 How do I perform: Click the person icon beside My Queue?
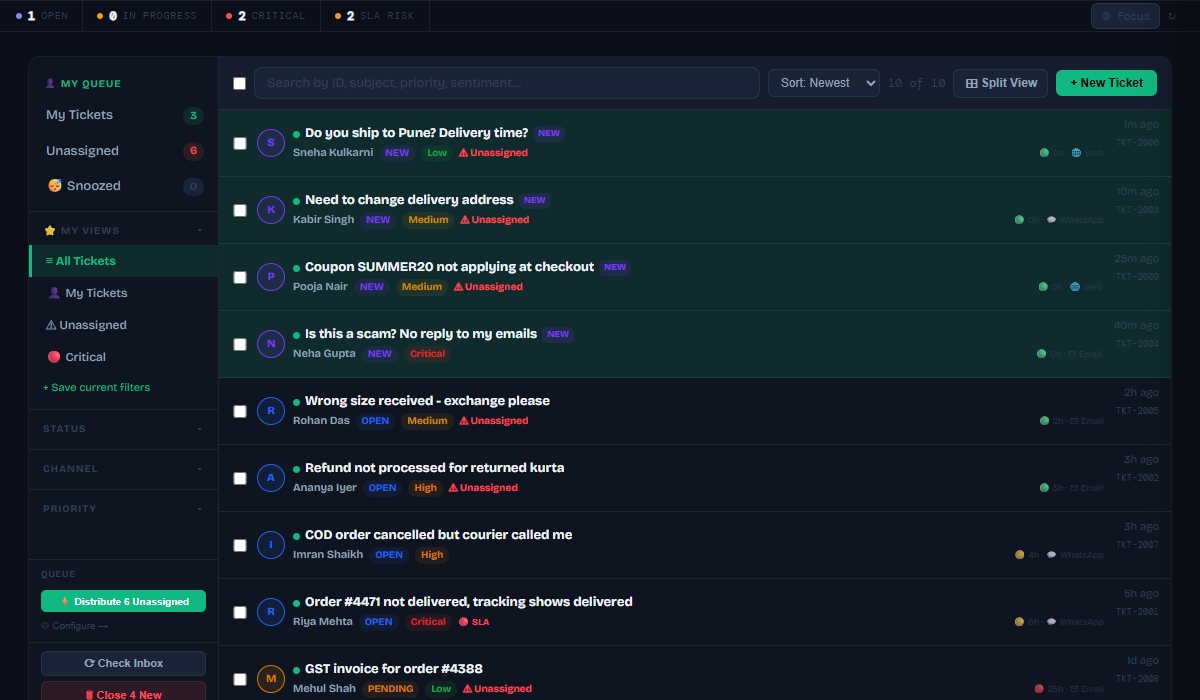click(50, 84)
